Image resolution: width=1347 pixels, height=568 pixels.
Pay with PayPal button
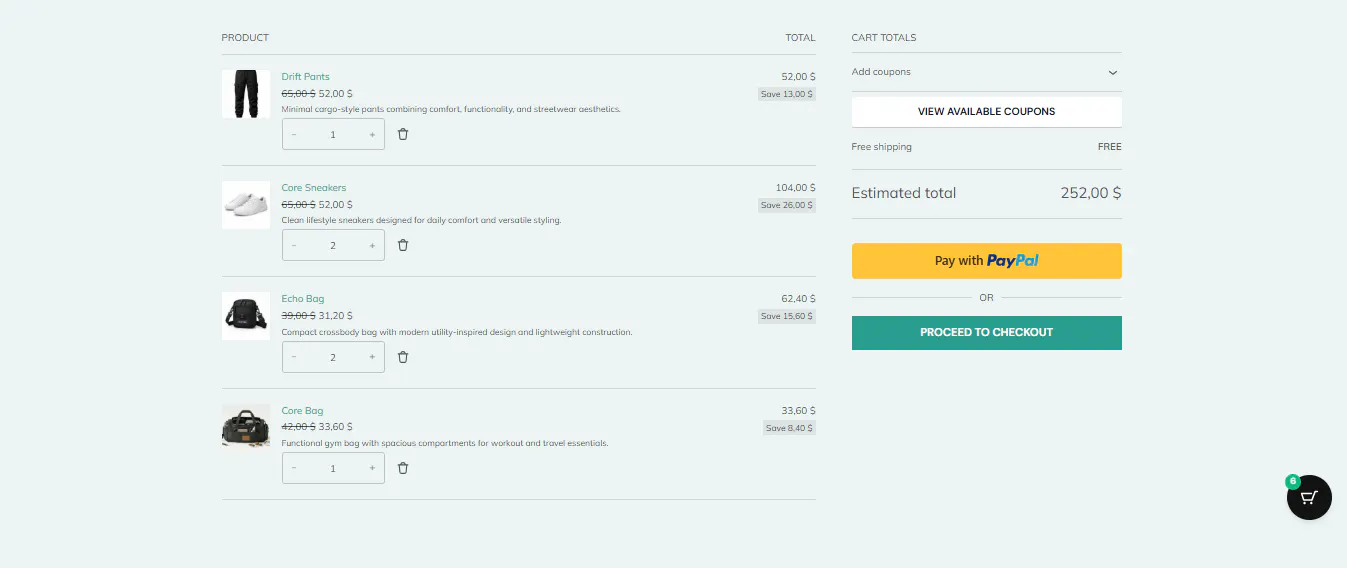[x=986, y=261]
